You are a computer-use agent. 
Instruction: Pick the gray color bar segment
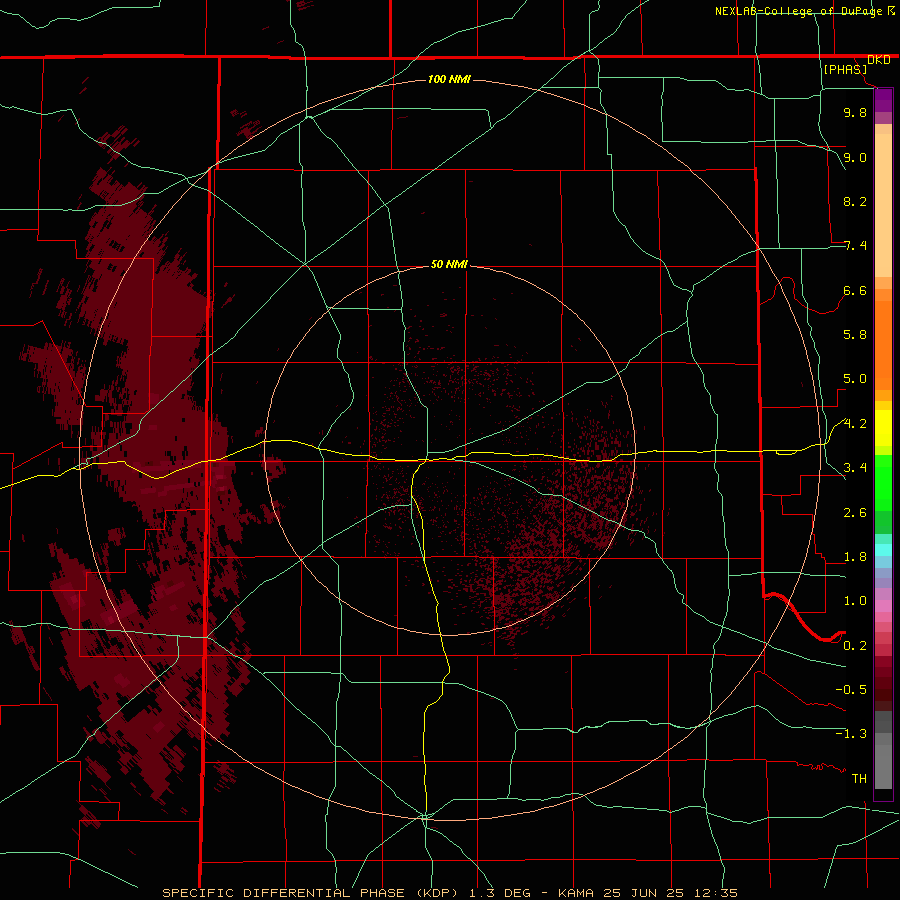coord(883,750)
